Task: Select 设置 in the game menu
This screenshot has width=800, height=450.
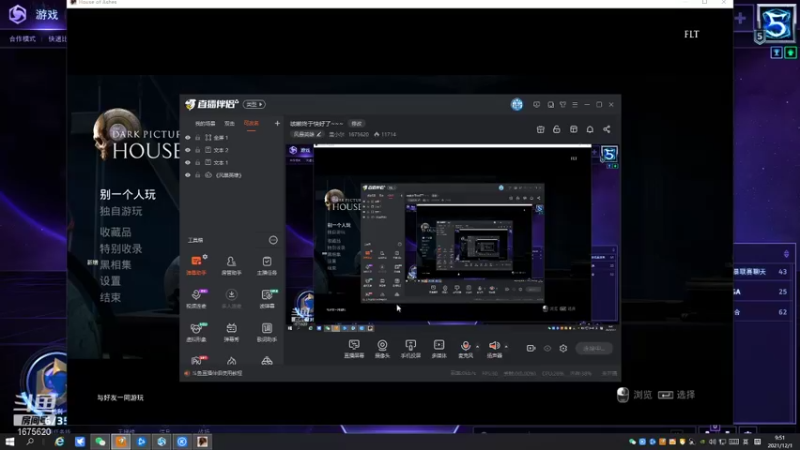Action: (x=110, y=281)
